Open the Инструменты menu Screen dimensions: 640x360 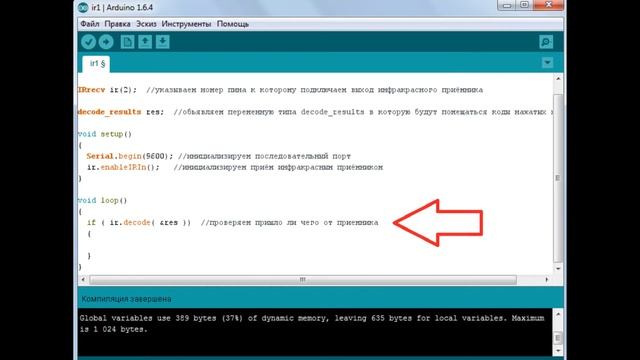click(x=187, y=24)
